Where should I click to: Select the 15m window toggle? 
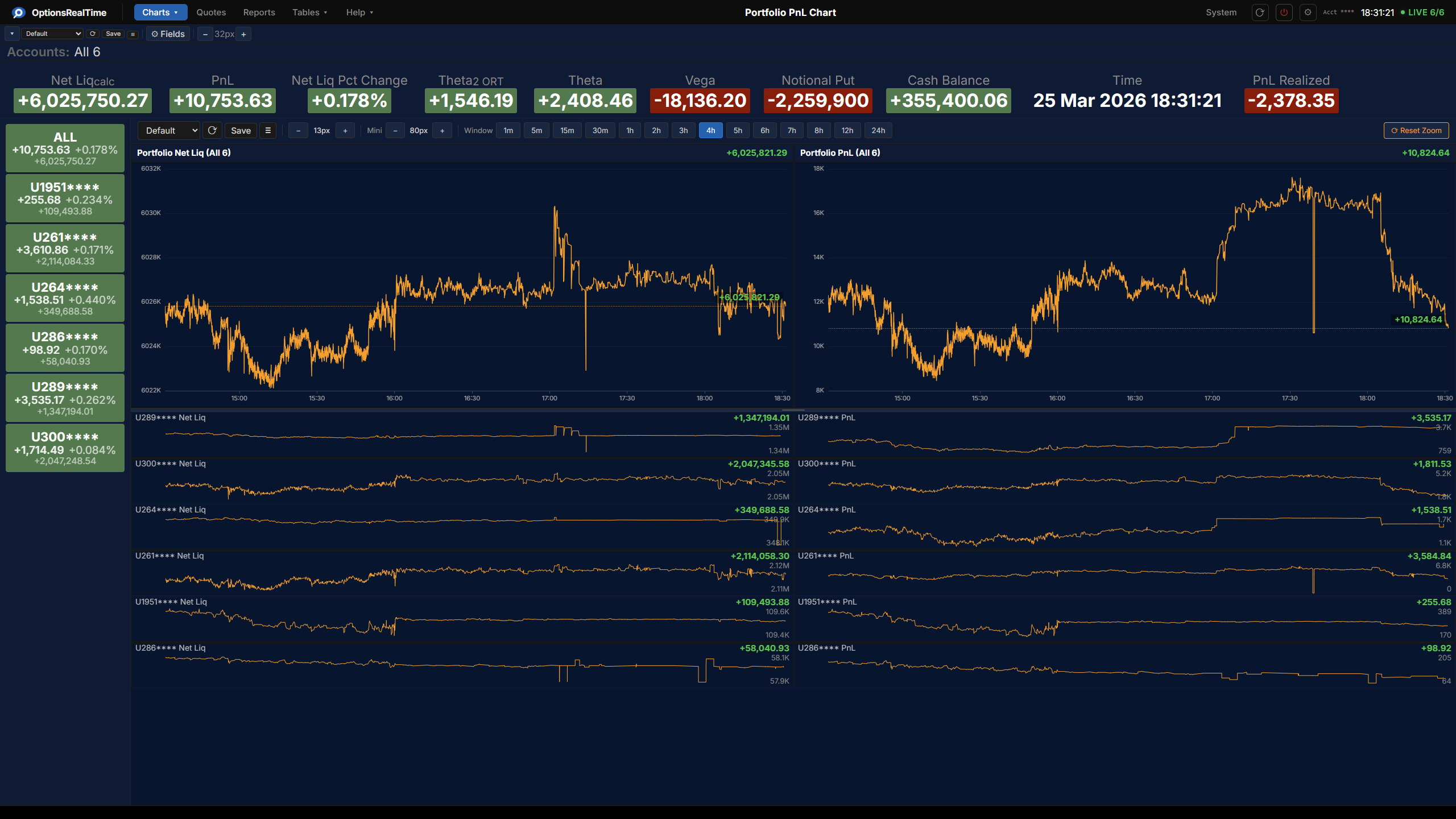tap(567, 130)
